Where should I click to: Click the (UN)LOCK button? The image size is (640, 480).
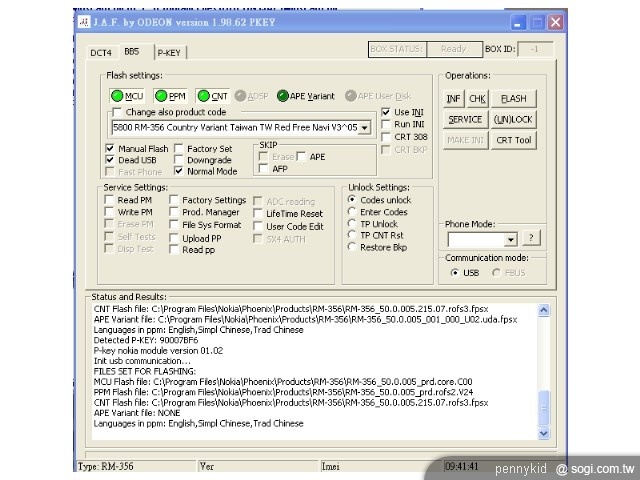tap(513, 120)
